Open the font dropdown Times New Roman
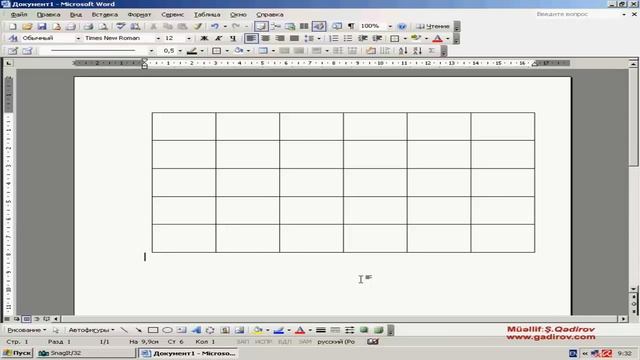This screenshot has width=640, height=360. (158, 38)
